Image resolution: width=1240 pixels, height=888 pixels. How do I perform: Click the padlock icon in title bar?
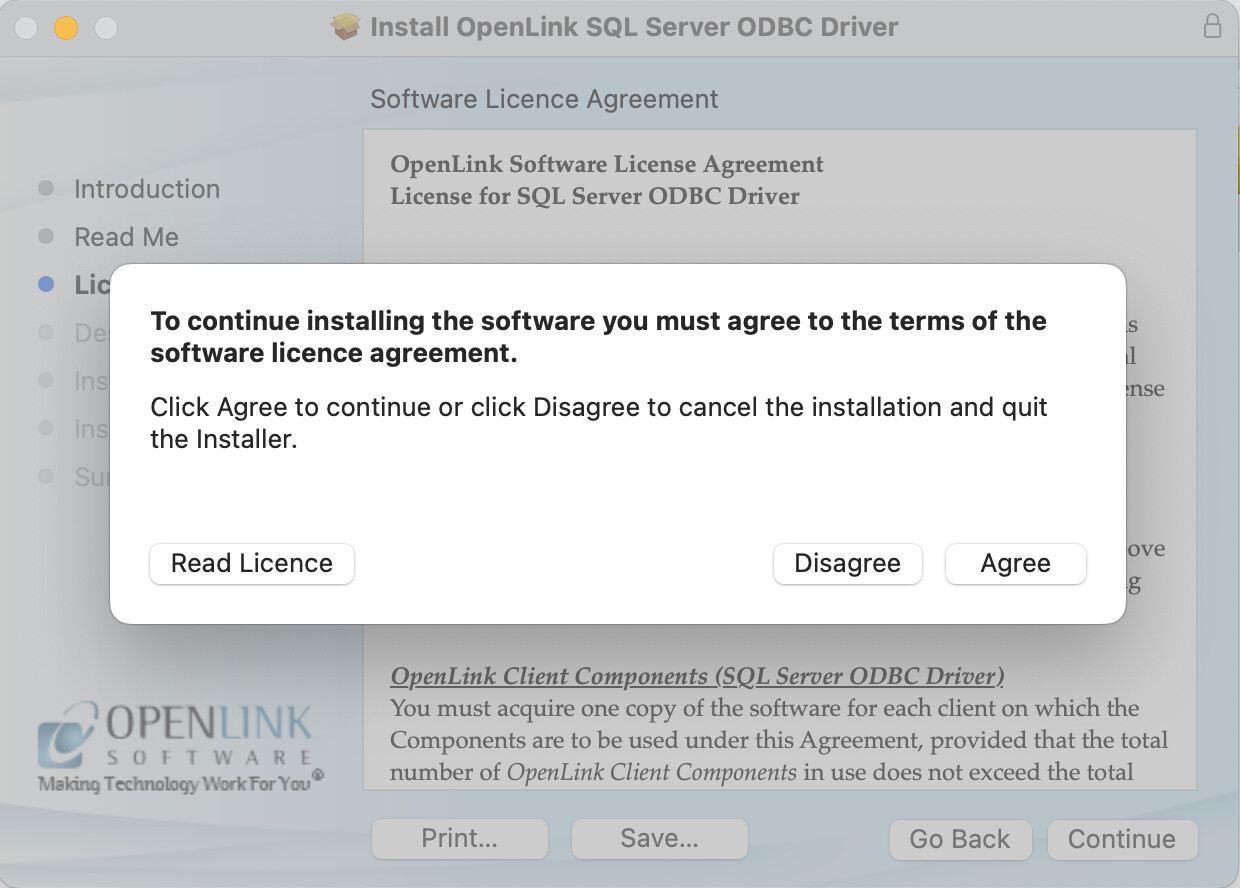[x=1212, y=27]
